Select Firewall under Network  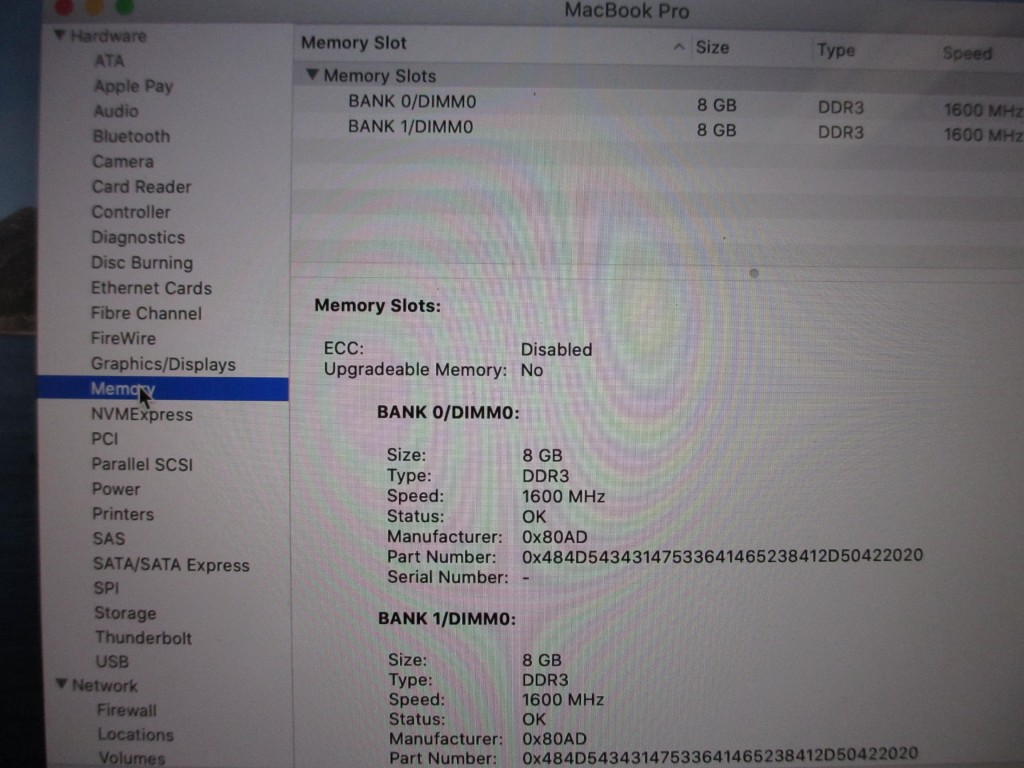pos(127,710)
